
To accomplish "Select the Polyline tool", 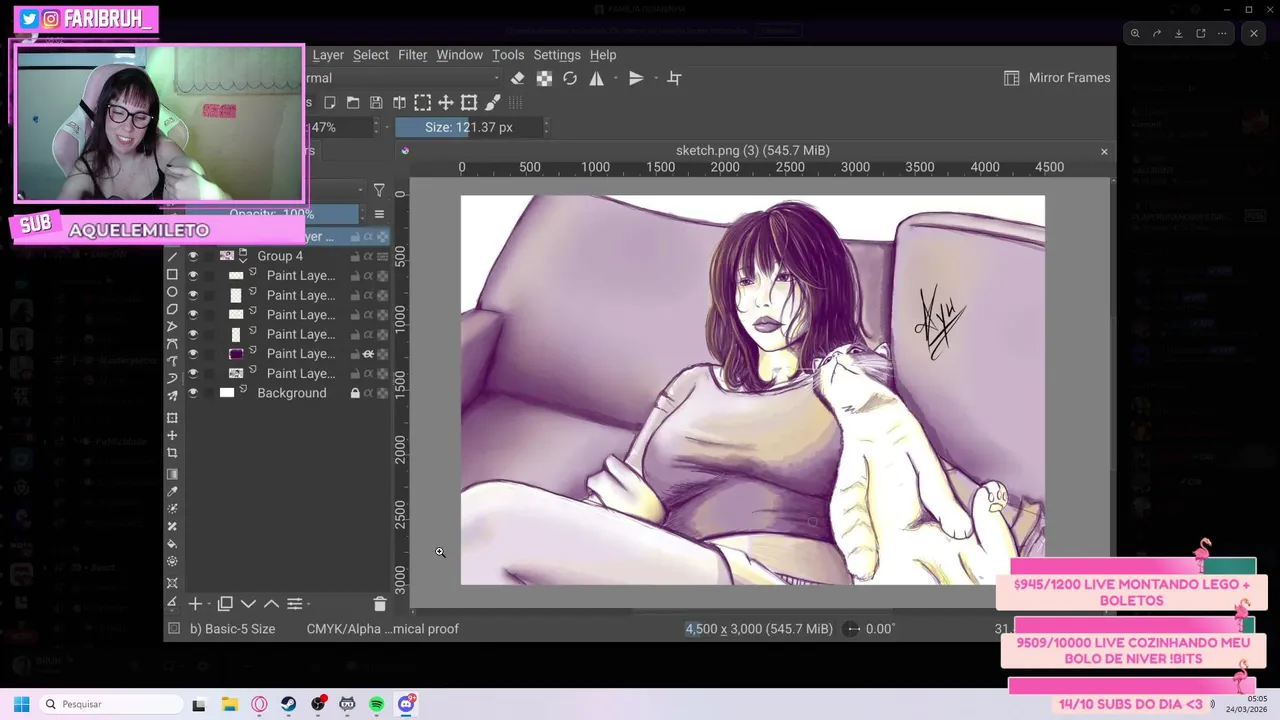I will tap(172, 326).
